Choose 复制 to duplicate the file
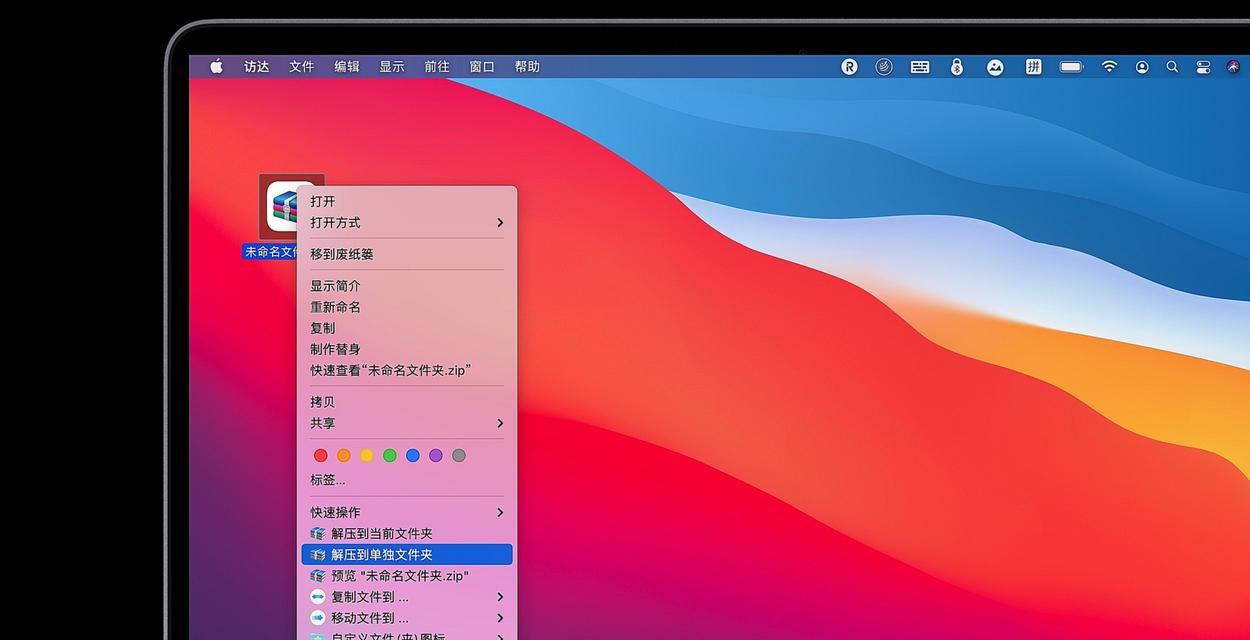Image resolution: width=1250 pixels, height=640 pixels. pyautogui.click(x=407, y=328)
